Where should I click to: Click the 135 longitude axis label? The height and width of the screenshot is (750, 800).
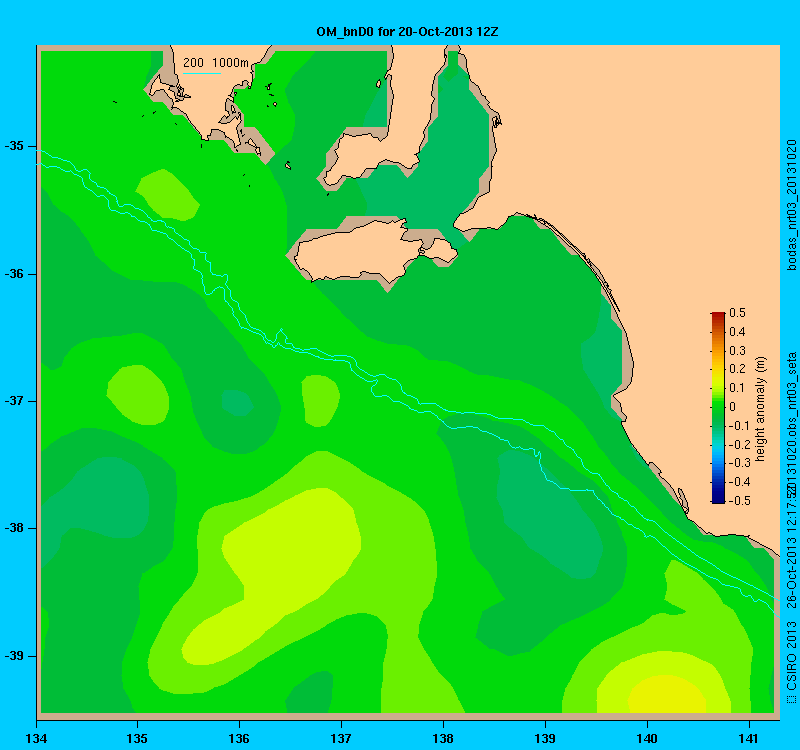coord(137,738)
